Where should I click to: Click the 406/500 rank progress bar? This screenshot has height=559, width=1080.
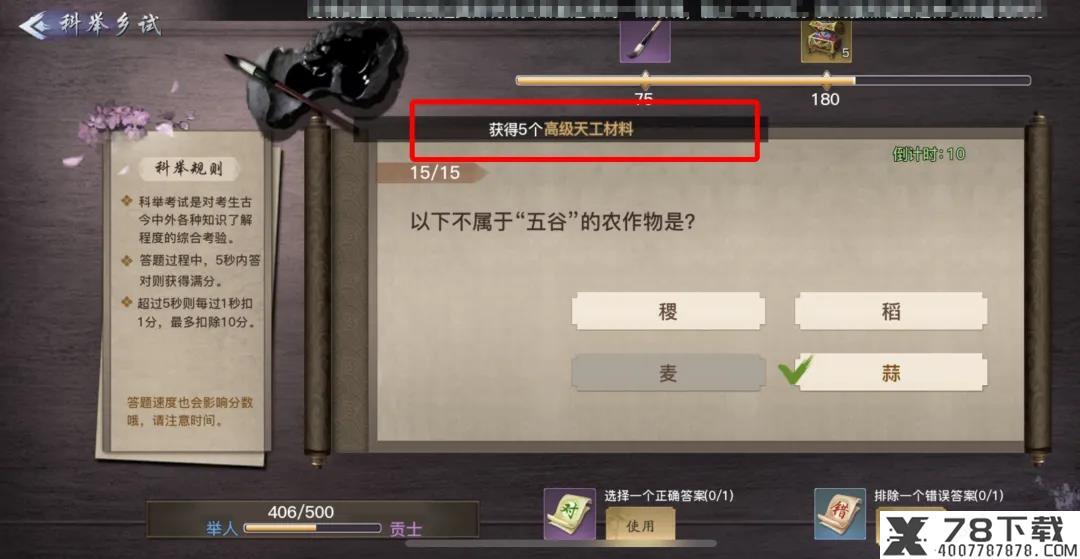tap(312, 528)
